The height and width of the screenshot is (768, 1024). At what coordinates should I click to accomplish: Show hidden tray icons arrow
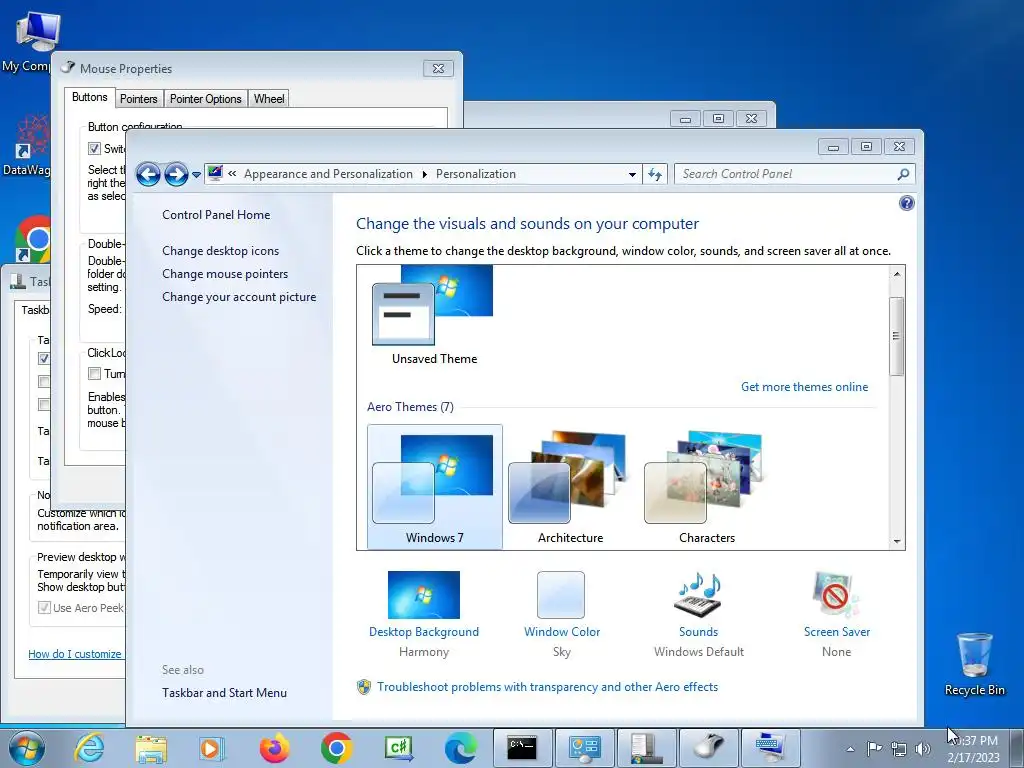850,749
